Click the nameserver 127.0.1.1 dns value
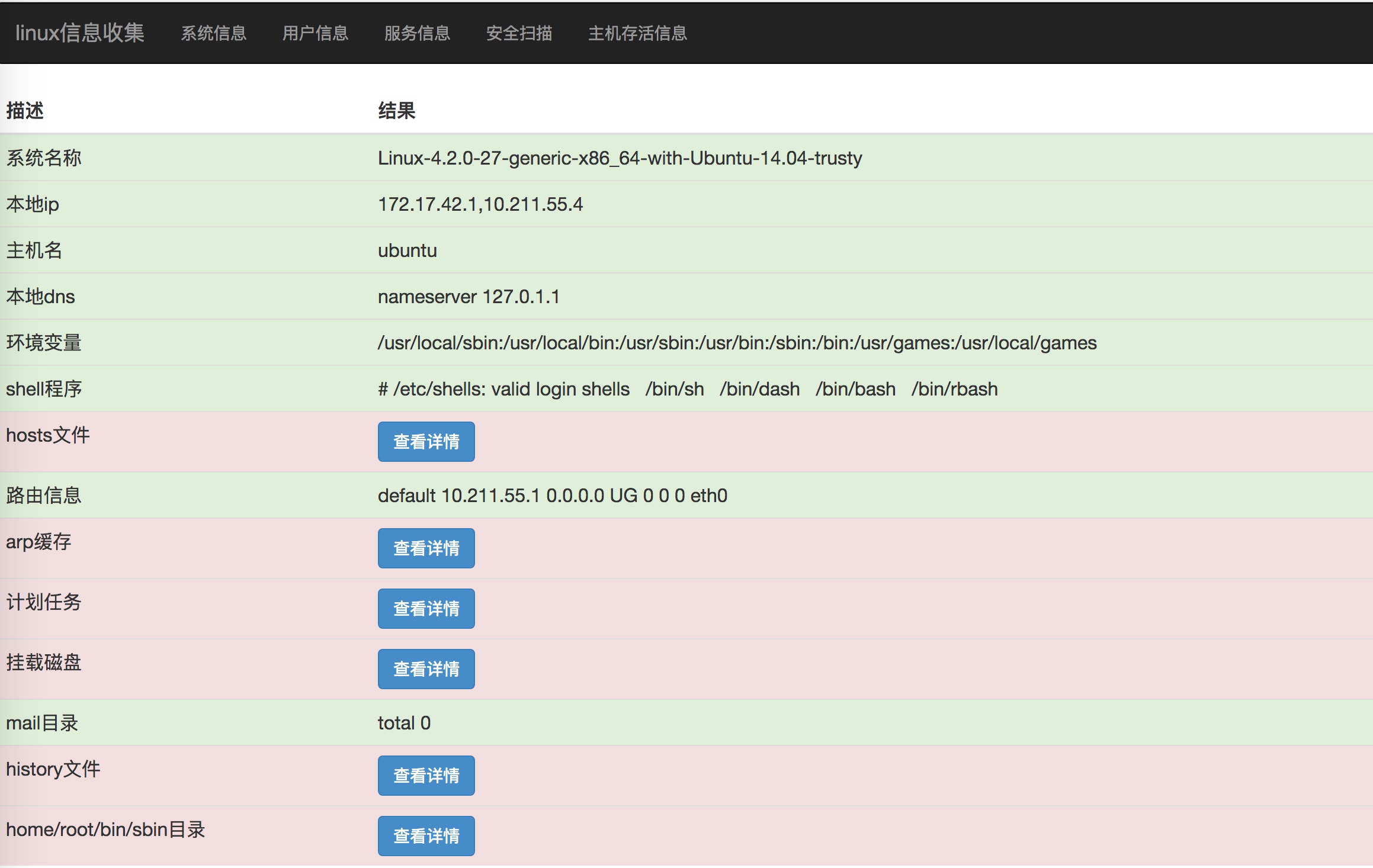This screenshot has width=1373, height=868. coord(469,297)
